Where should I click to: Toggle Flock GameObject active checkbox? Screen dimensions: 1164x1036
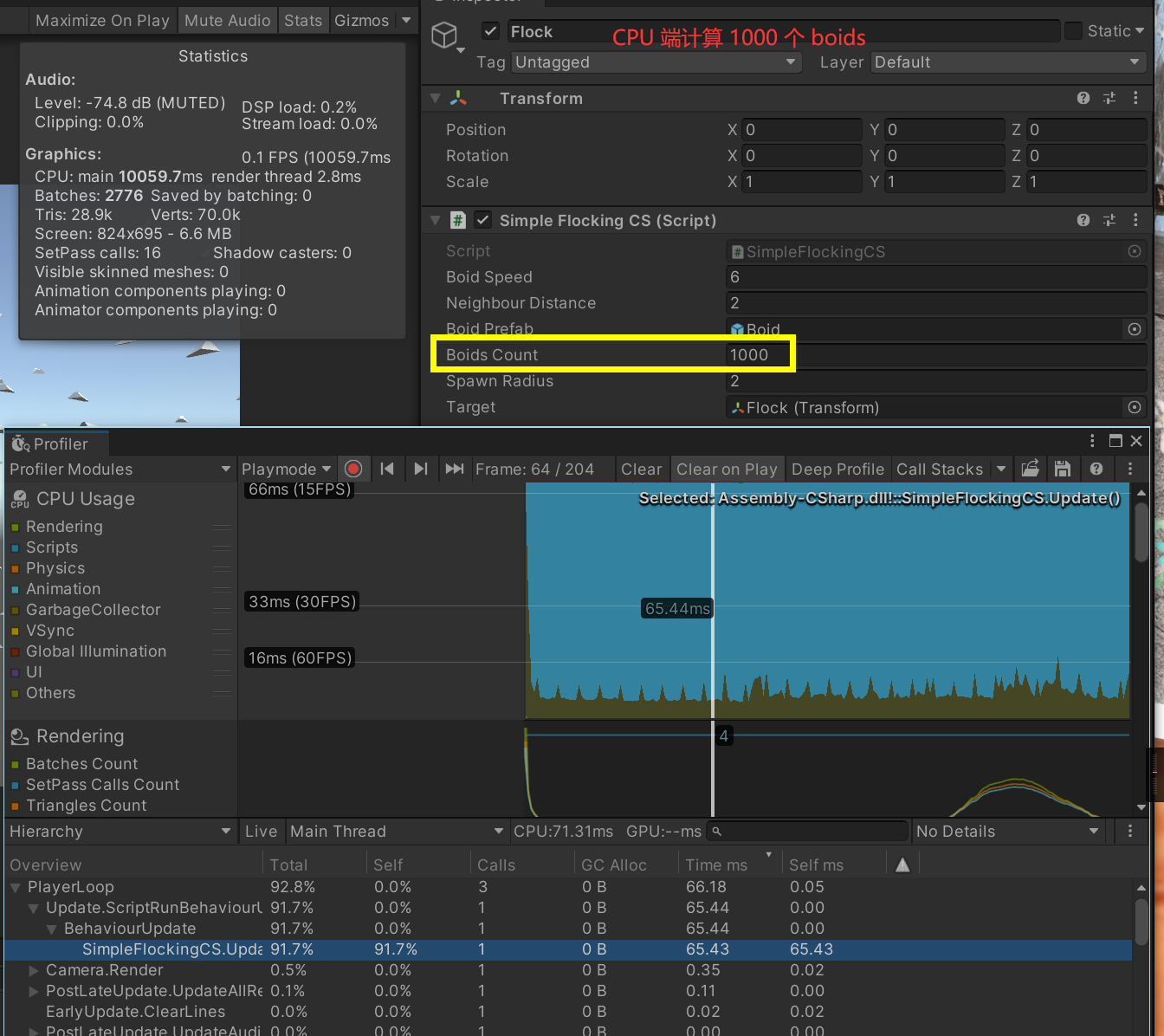[x=490, y=31]
